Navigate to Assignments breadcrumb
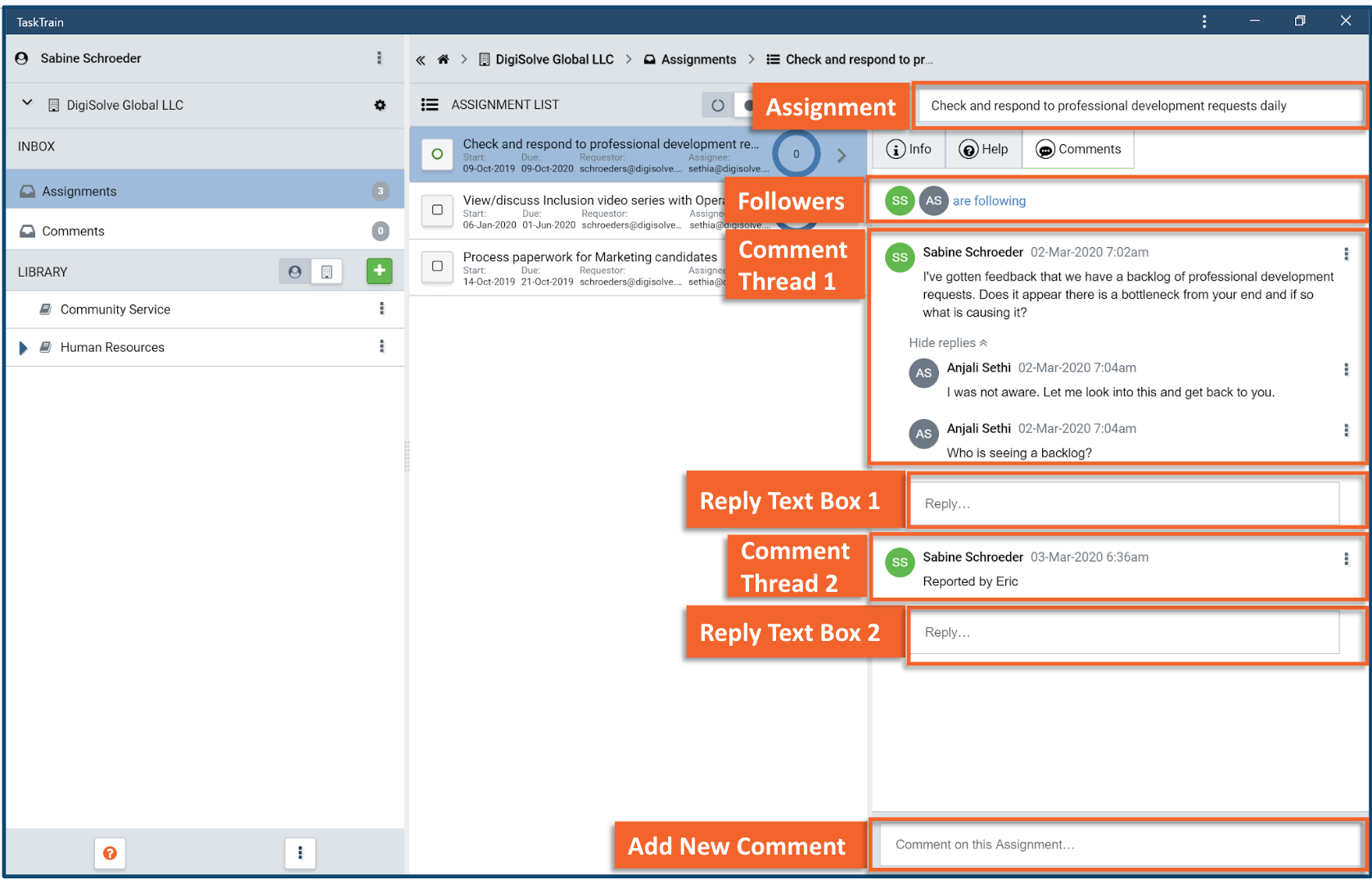The width and height of the screenshot is (1372, 880). coord(690,60)
